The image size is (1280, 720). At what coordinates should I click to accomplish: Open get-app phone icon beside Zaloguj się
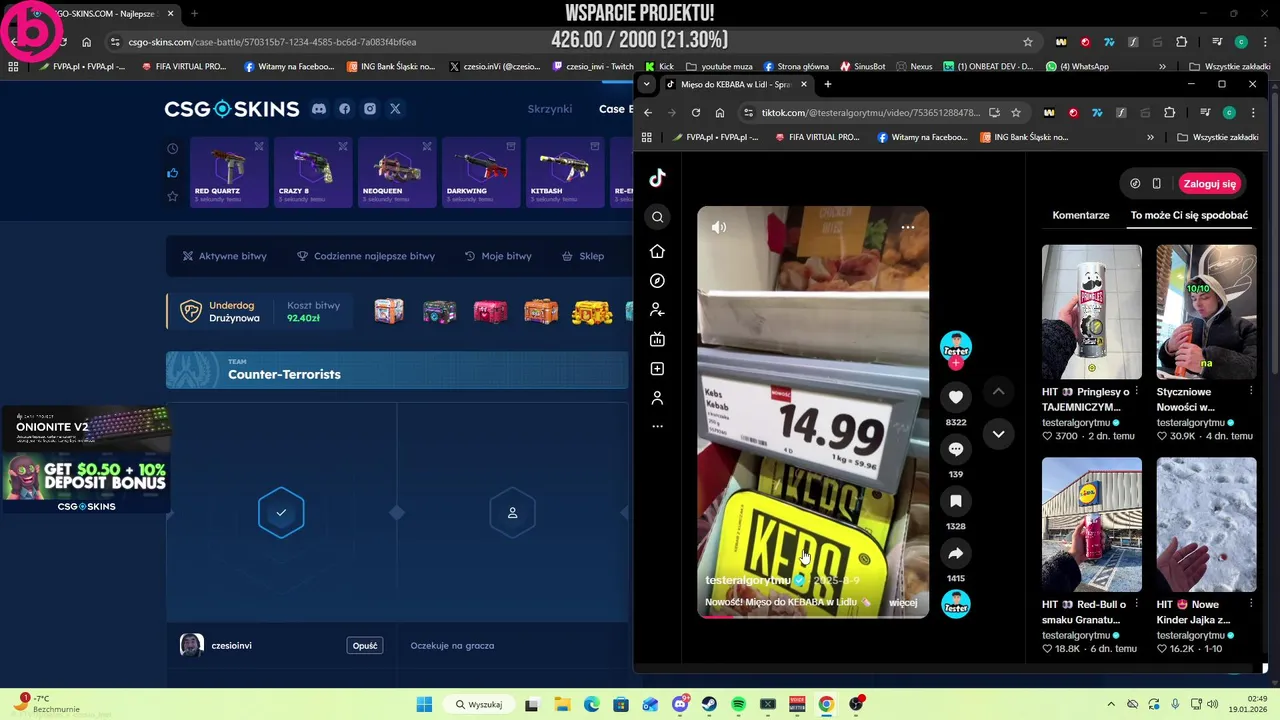point(1156,184)
